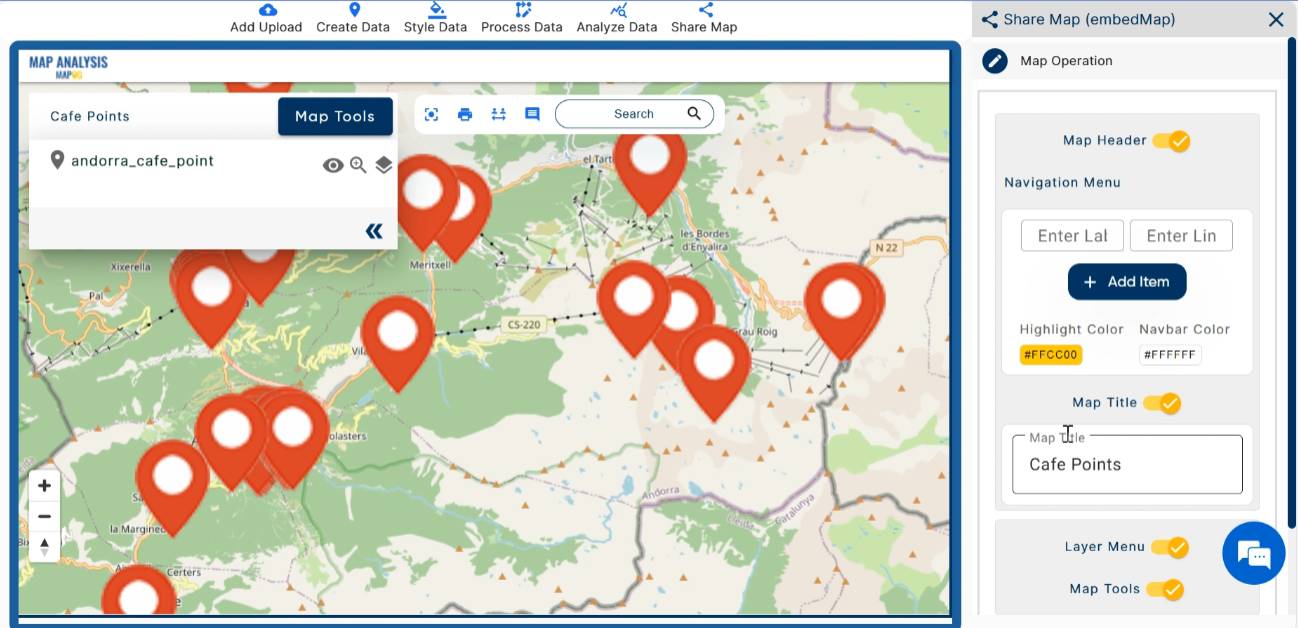Click the comment icon in map toolbar
This screenshot has height=628, width=1298.
(x=532, y=114)
